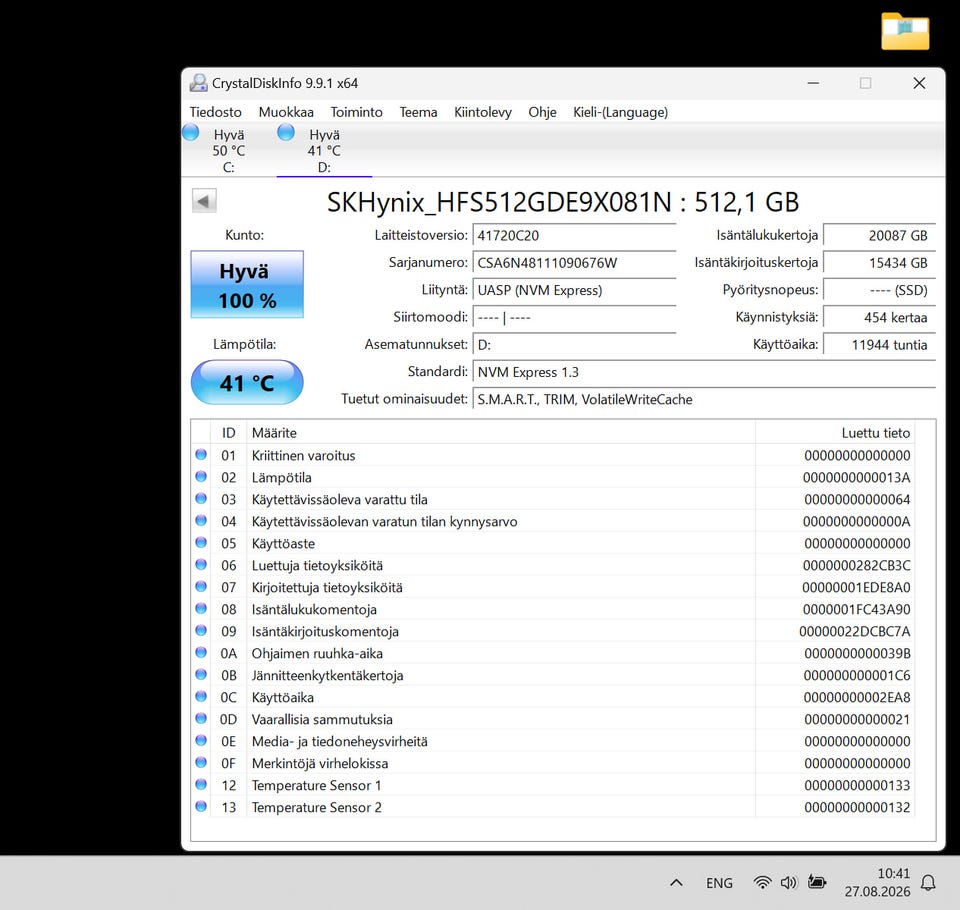Select raw value 00000000000132

[x=857, y=808]
